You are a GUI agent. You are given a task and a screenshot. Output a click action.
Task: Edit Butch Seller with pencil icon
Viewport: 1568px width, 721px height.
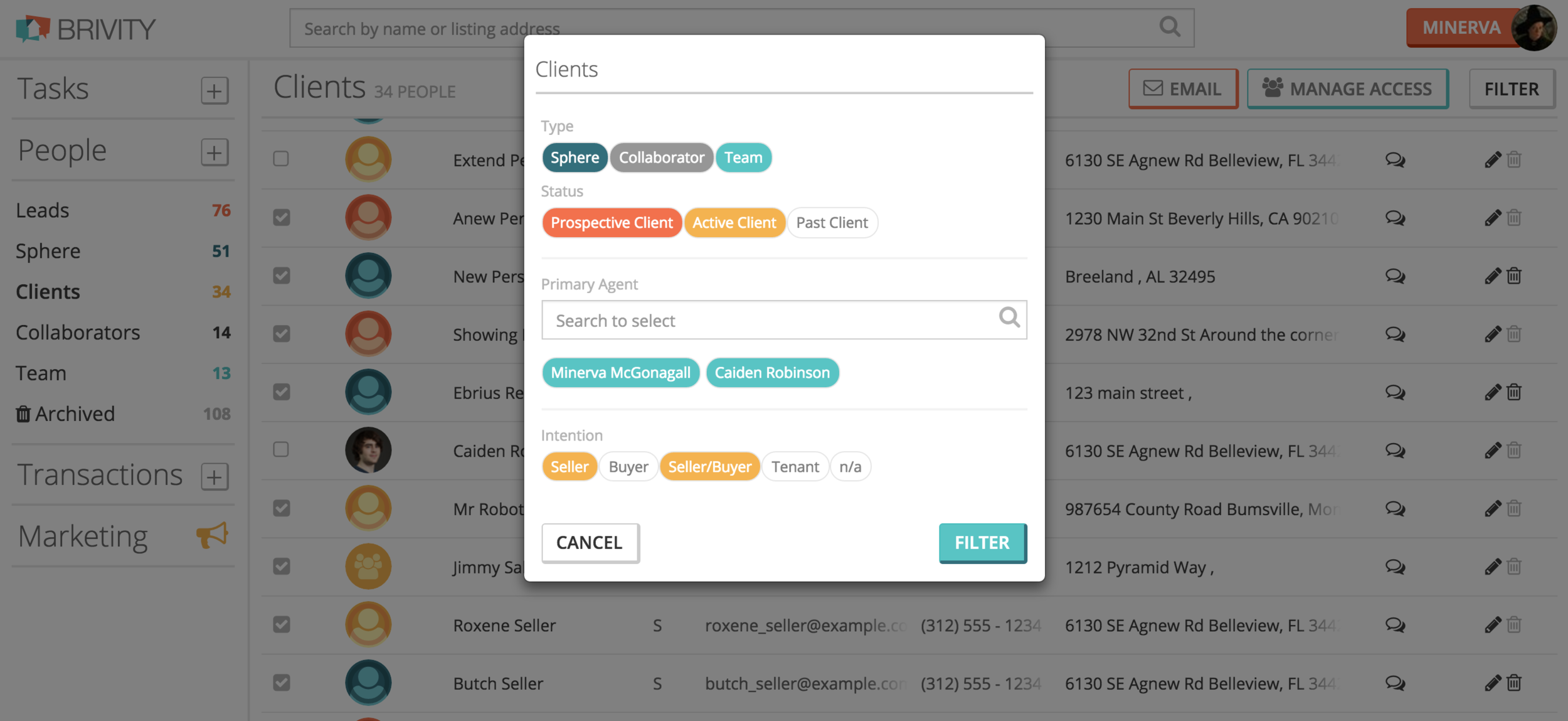(1493, 683)
